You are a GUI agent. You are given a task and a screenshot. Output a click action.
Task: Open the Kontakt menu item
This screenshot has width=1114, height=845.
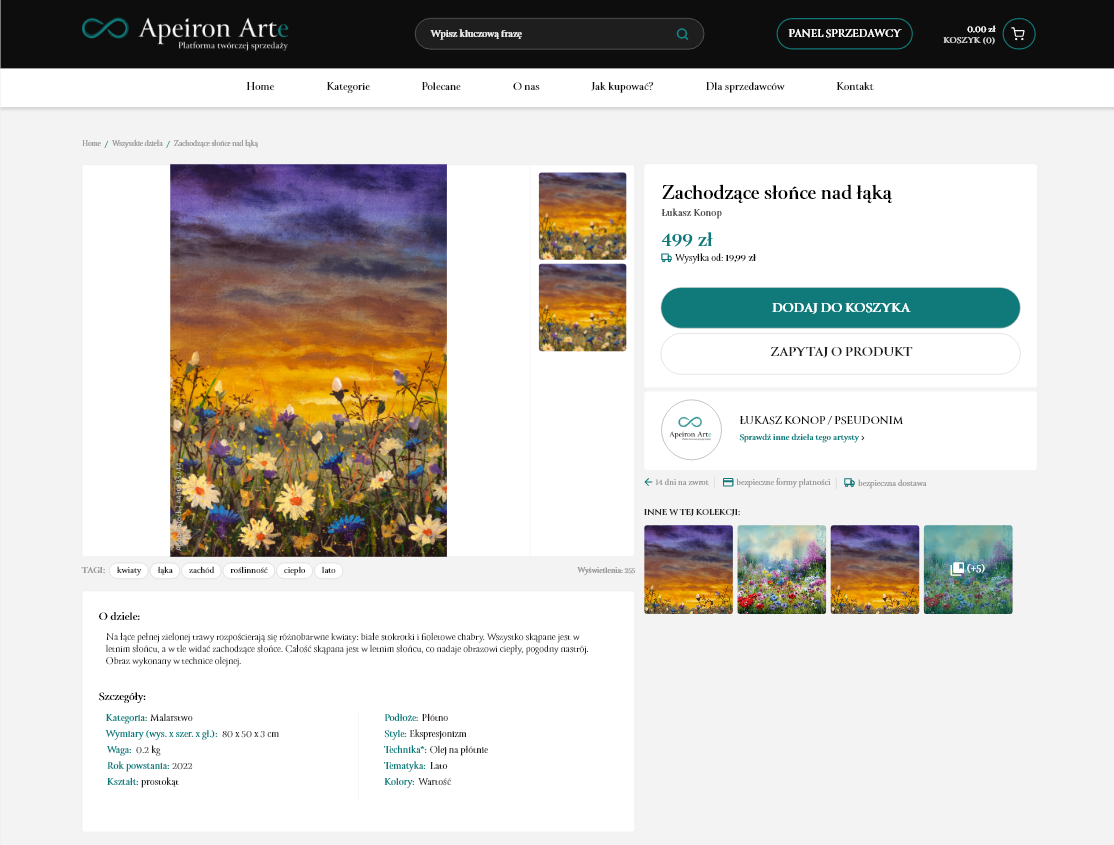[x=855, y=87]
